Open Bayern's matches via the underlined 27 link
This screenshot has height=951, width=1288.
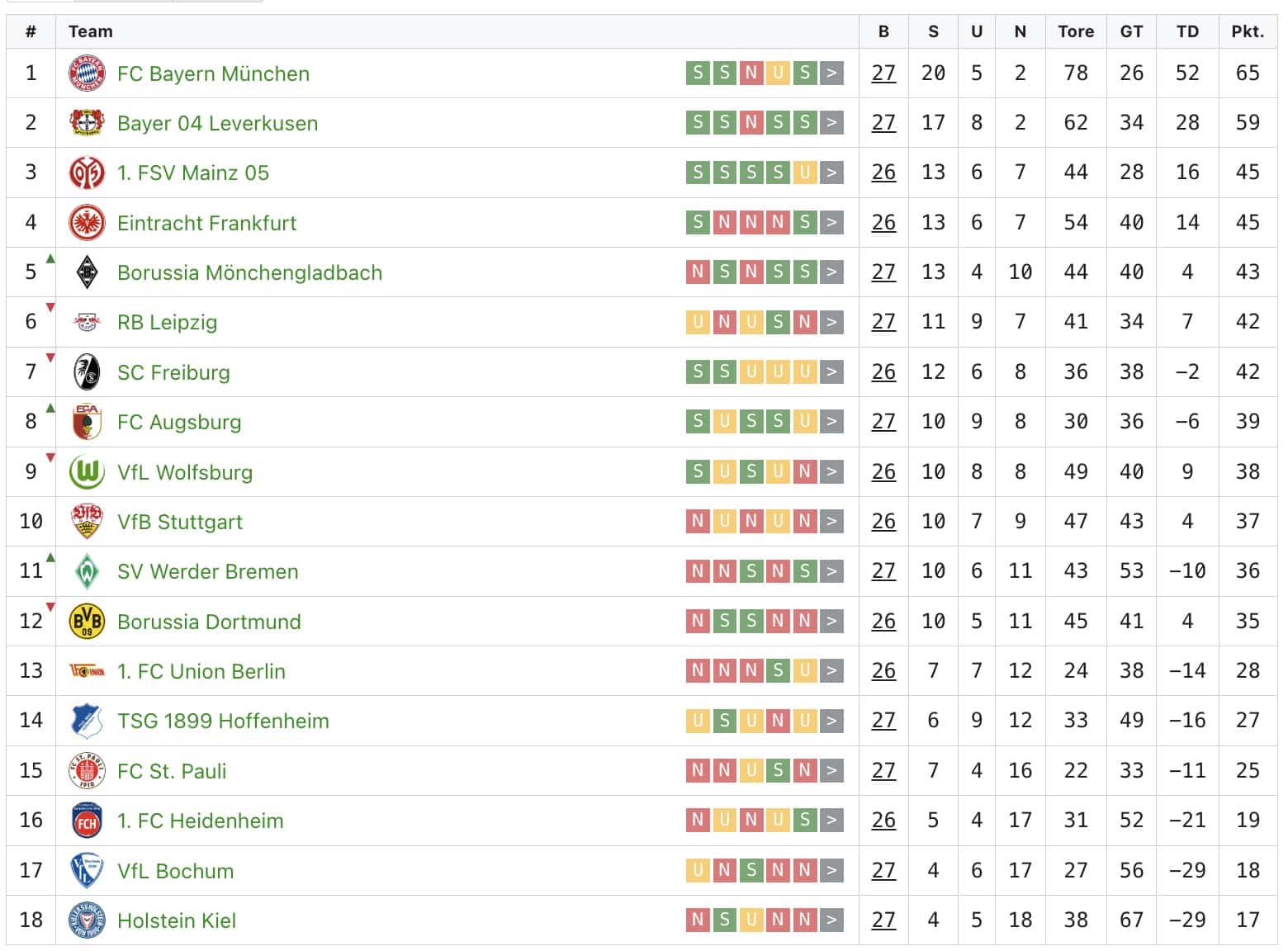[883, 73]
